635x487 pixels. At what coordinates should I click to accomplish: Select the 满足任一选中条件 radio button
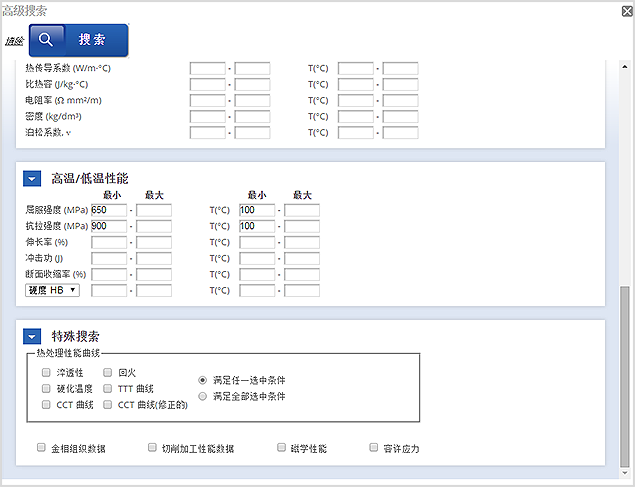coord(203,380)
